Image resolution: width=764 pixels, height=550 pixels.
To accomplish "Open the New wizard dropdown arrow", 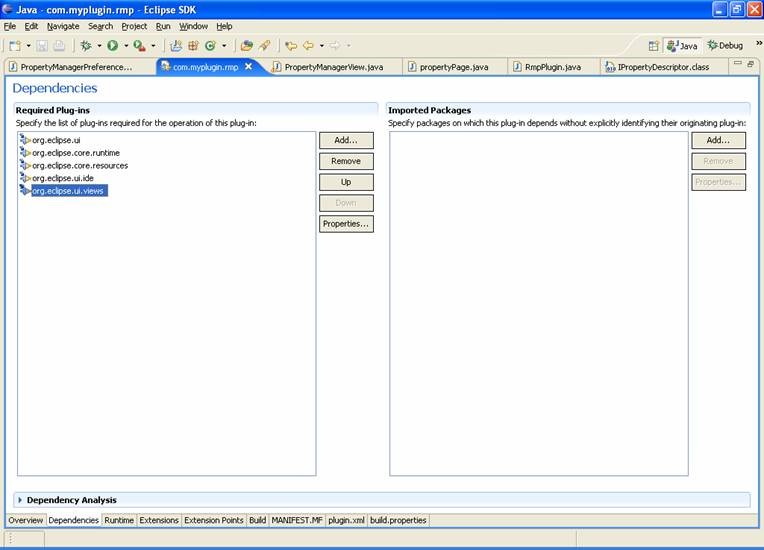I will [28, 46].
